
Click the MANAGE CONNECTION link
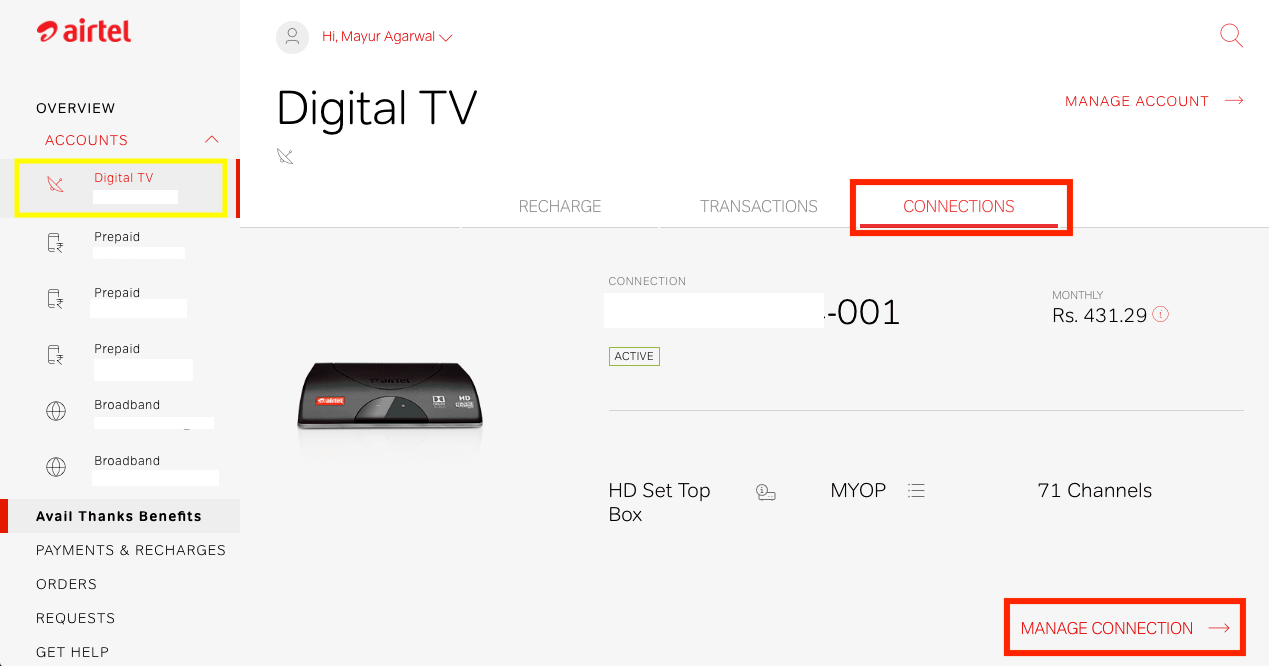(1125, 628)
